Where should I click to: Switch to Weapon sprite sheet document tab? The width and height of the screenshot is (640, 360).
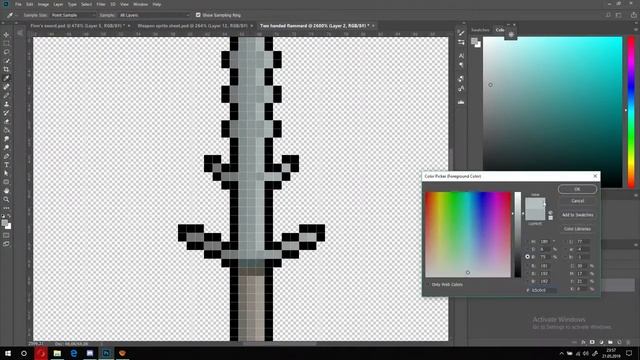coord(192,26)
